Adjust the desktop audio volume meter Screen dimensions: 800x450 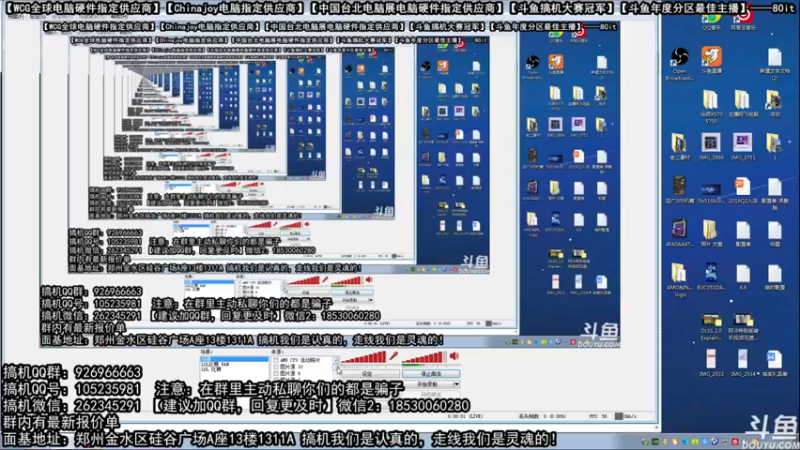tap(424, 357)
